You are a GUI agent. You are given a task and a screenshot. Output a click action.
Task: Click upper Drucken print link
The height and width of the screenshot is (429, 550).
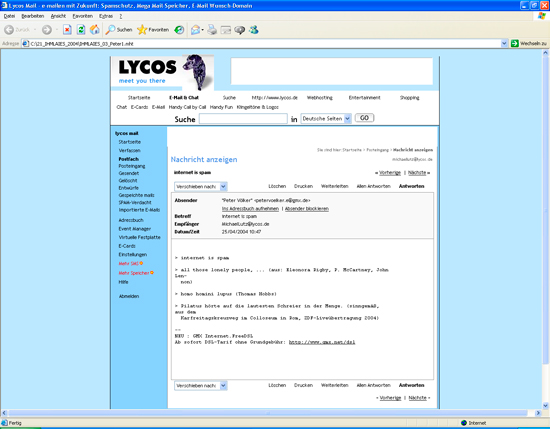tap(303, 186)
